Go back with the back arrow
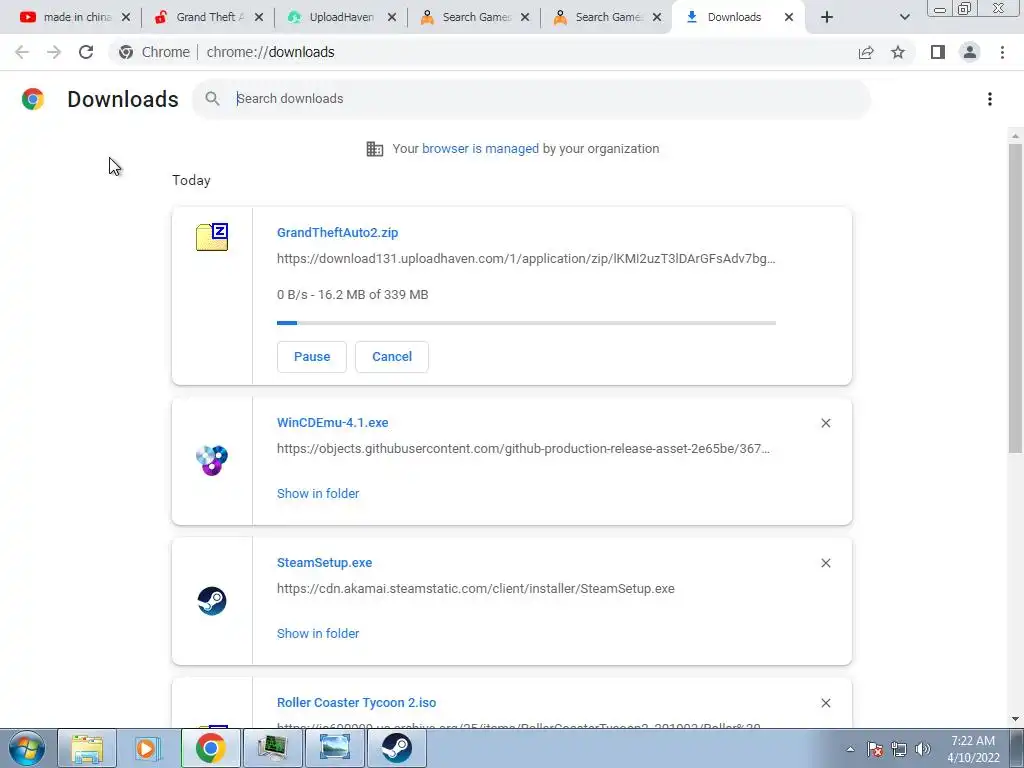Image resolution: width=1024 pixels, height=768 pixels. (x=22, y=52)
